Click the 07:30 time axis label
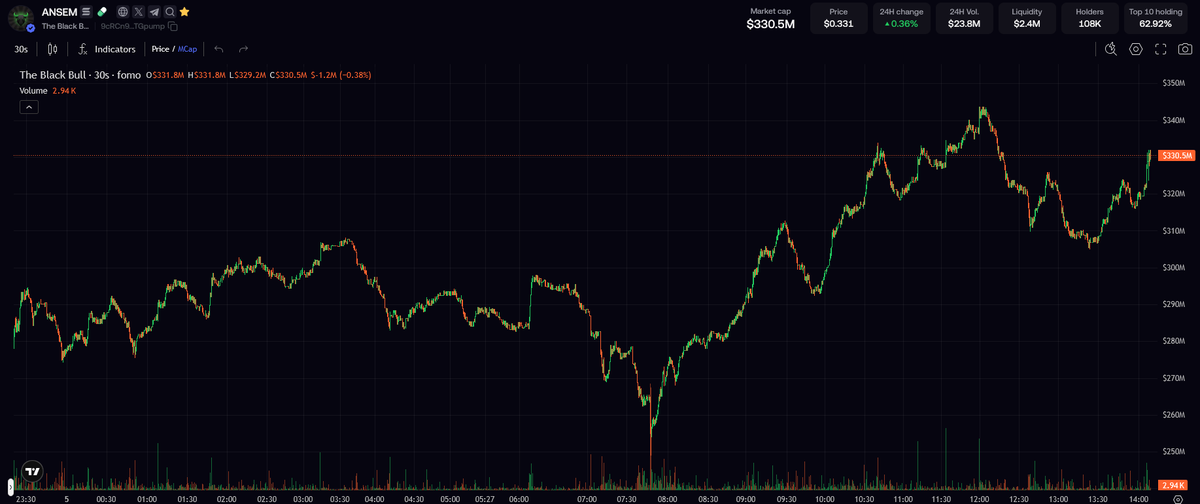 tap(628, 497)
